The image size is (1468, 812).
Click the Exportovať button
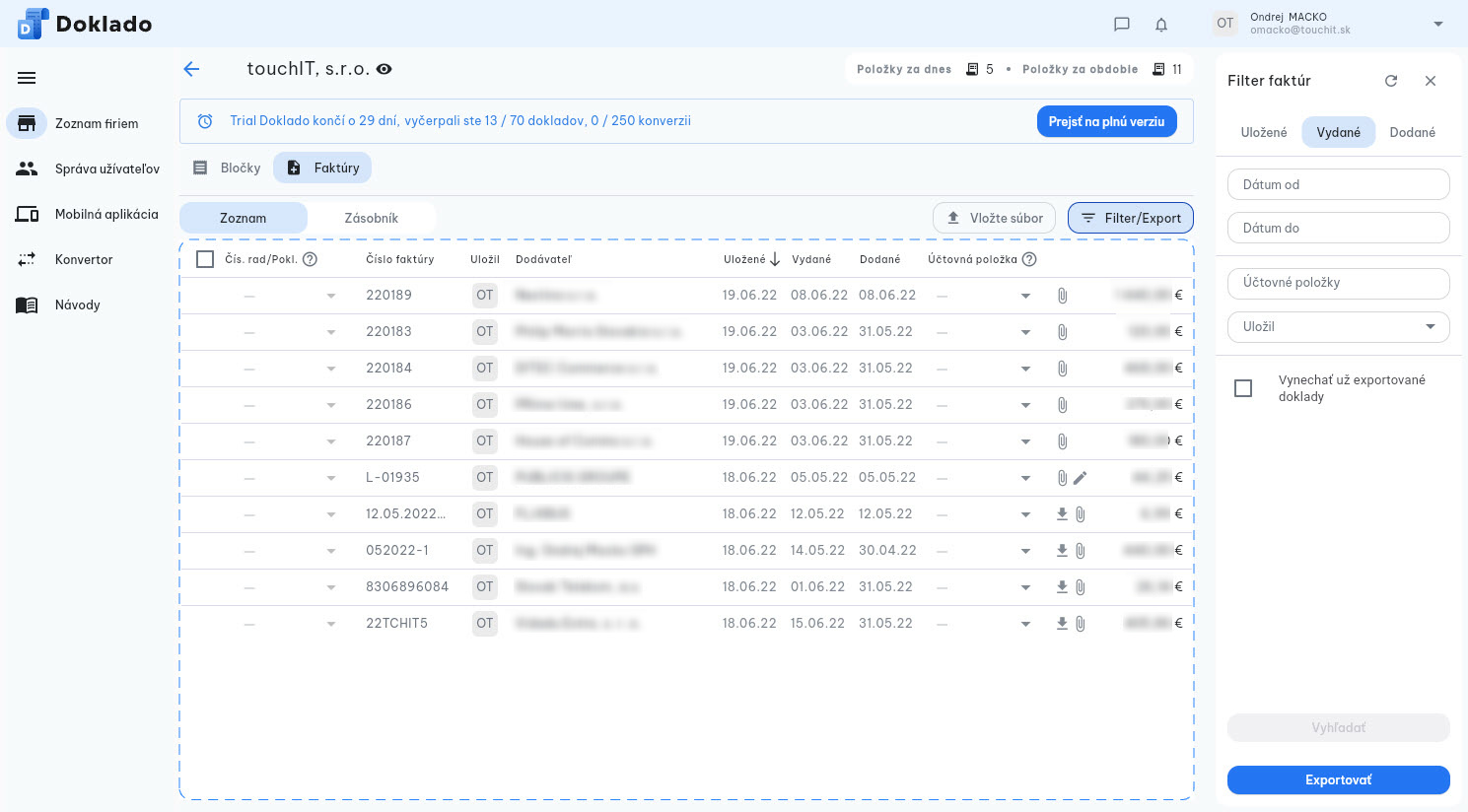click(x=1338, y=779)
